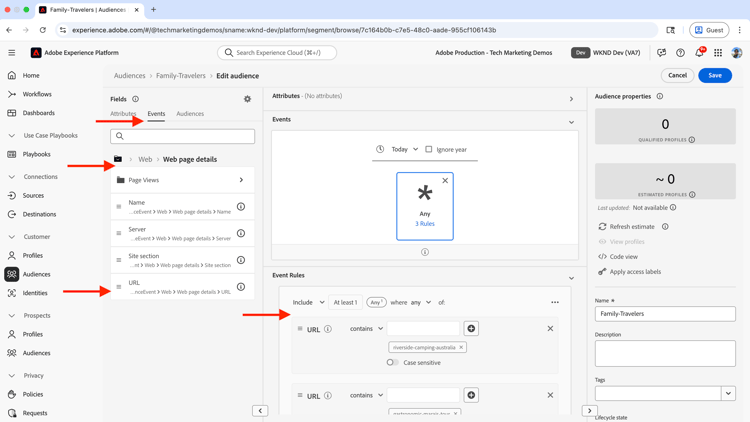
Task: Add value to second URL rule
Action: coord(471,395)
